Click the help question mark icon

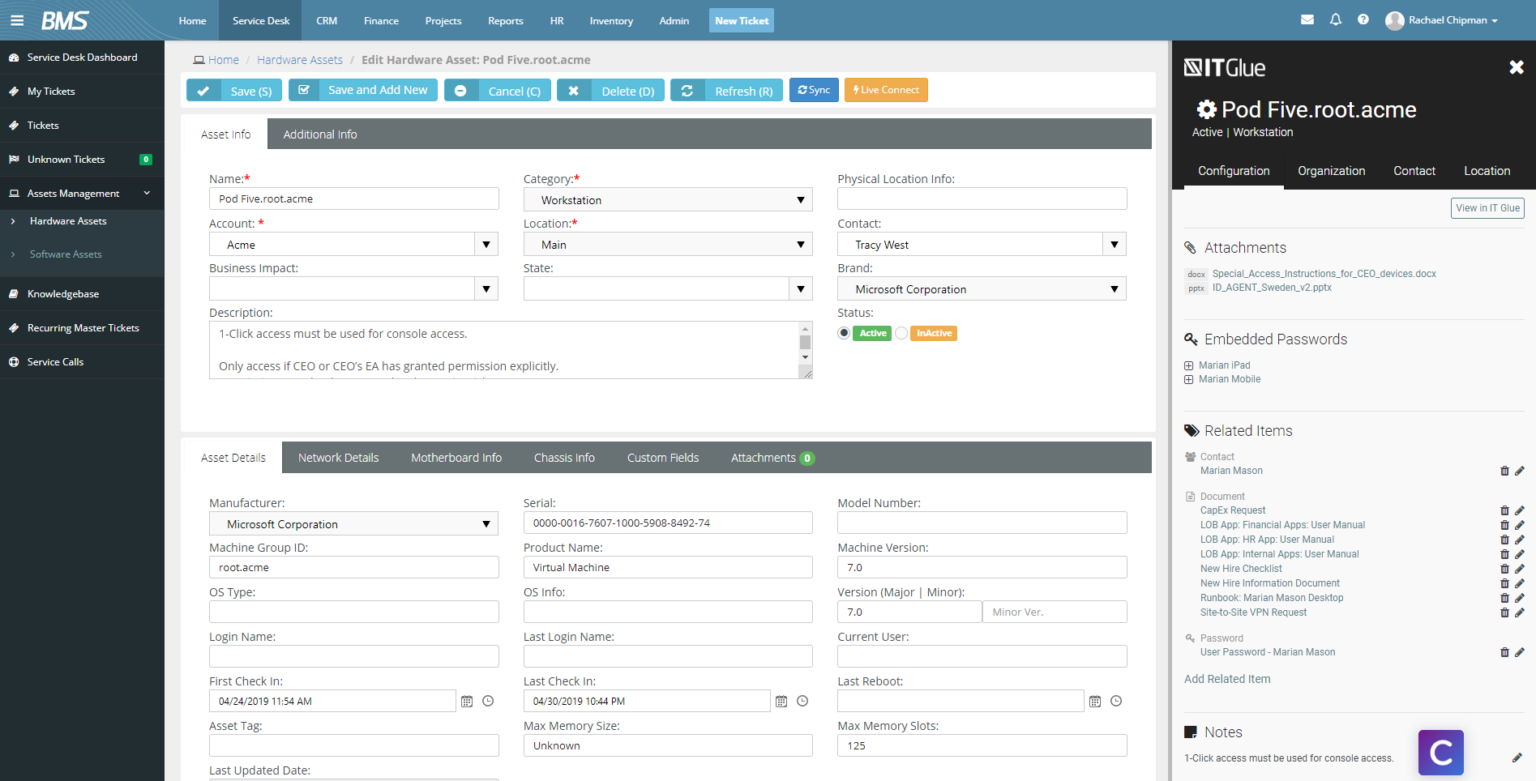[1362, 19]
